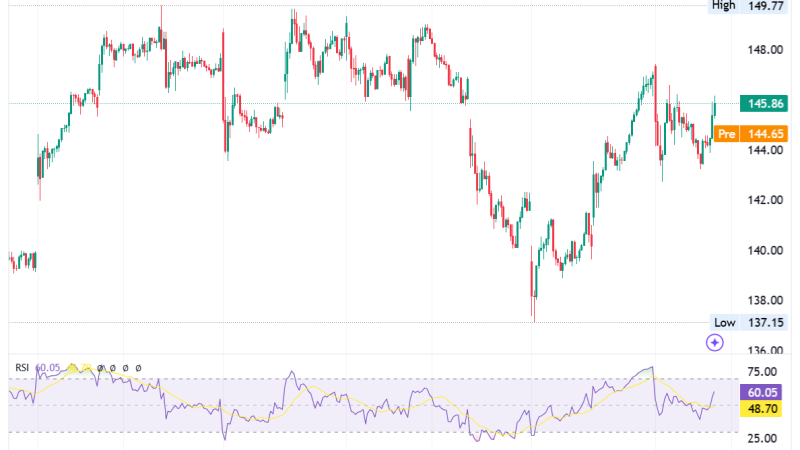Click the last null symbol in RSI legend
The height and width of the screenshot is (450, 800).
pos(138,367)
